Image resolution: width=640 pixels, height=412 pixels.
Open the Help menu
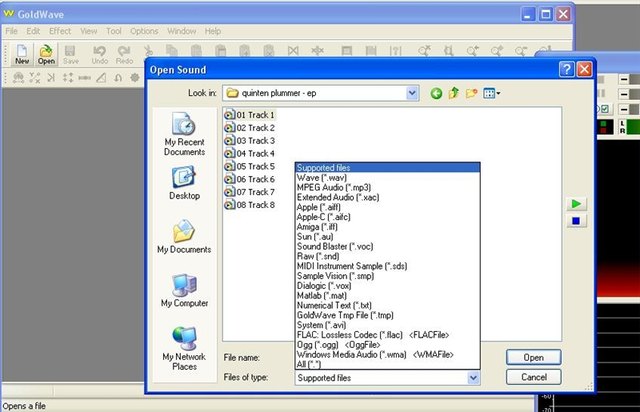pos(213,31)
